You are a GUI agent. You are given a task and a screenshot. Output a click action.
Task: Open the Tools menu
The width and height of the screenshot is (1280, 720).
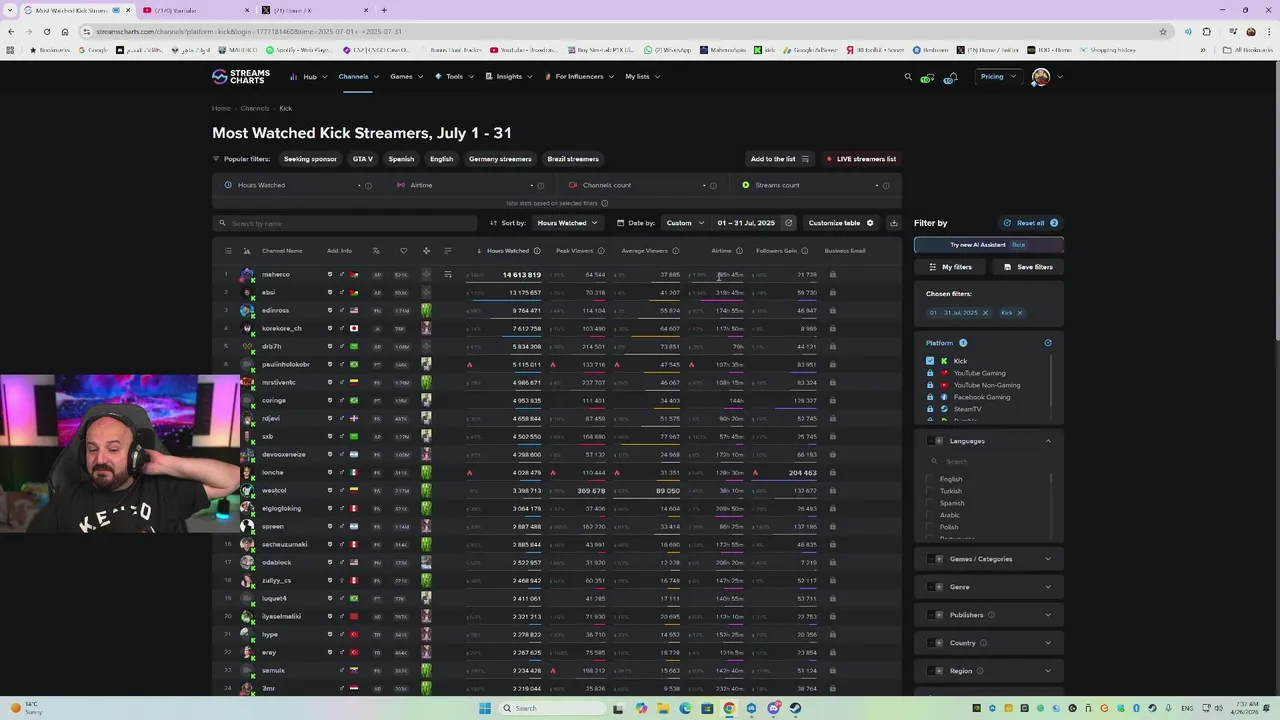tap(453, 77)
